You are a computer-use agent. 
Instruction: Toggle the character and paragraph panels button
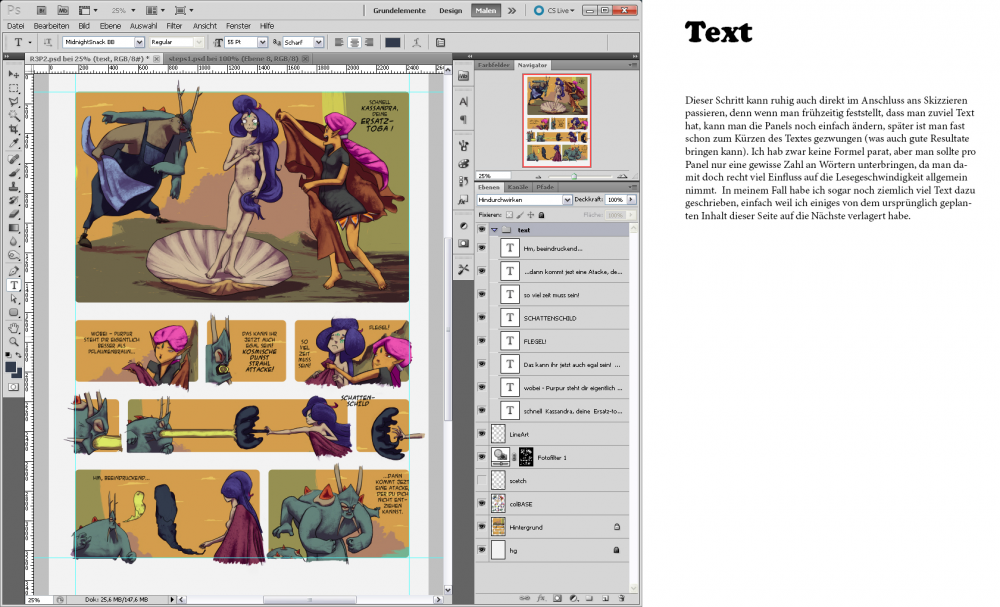440,42
